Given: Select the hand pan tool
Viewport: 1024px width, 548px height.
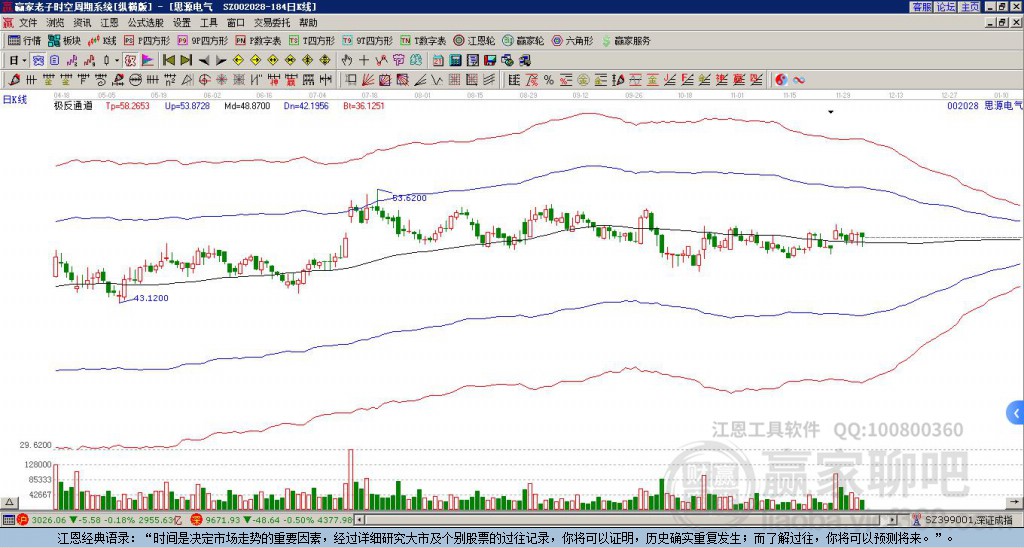Looking at the screenshot, I should coord(347,61).
